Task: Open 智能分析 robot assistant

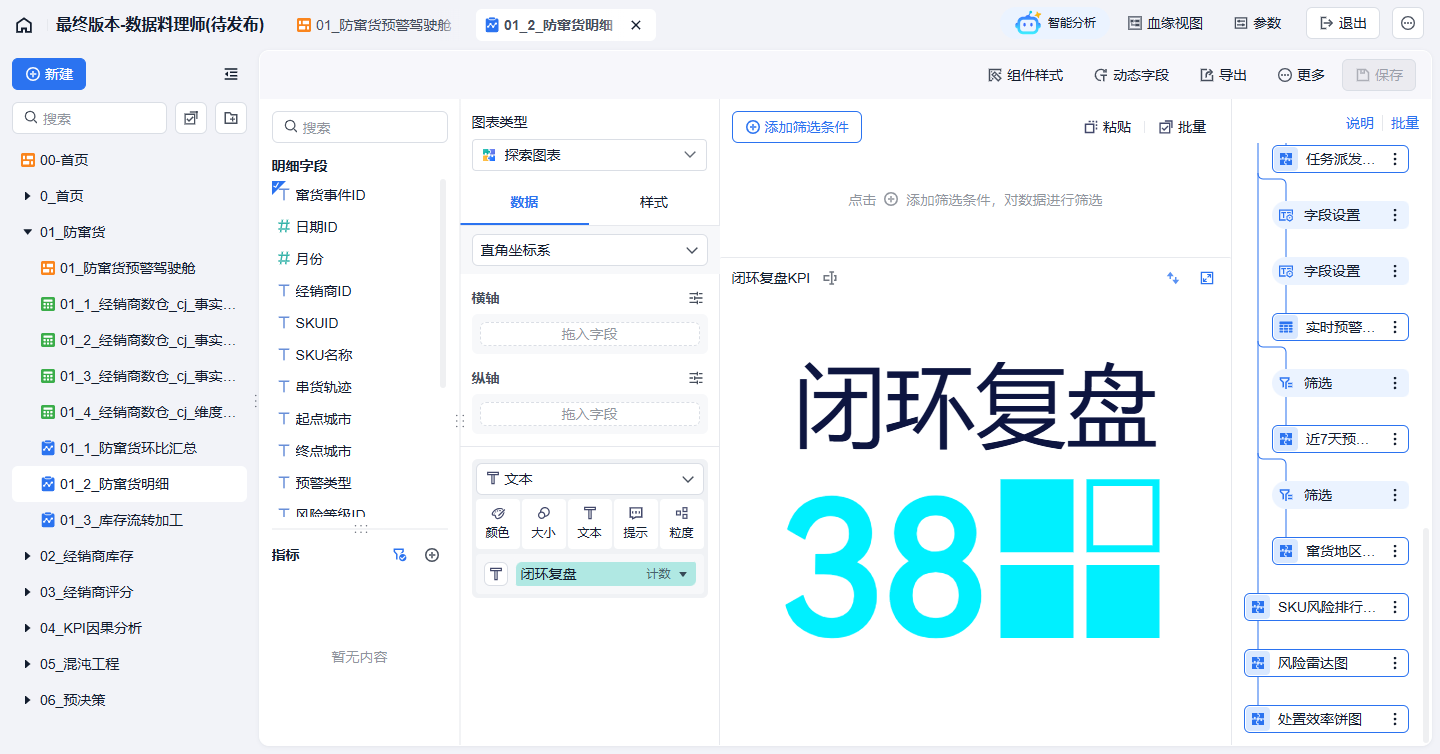Action: [x=1056, y=23]
